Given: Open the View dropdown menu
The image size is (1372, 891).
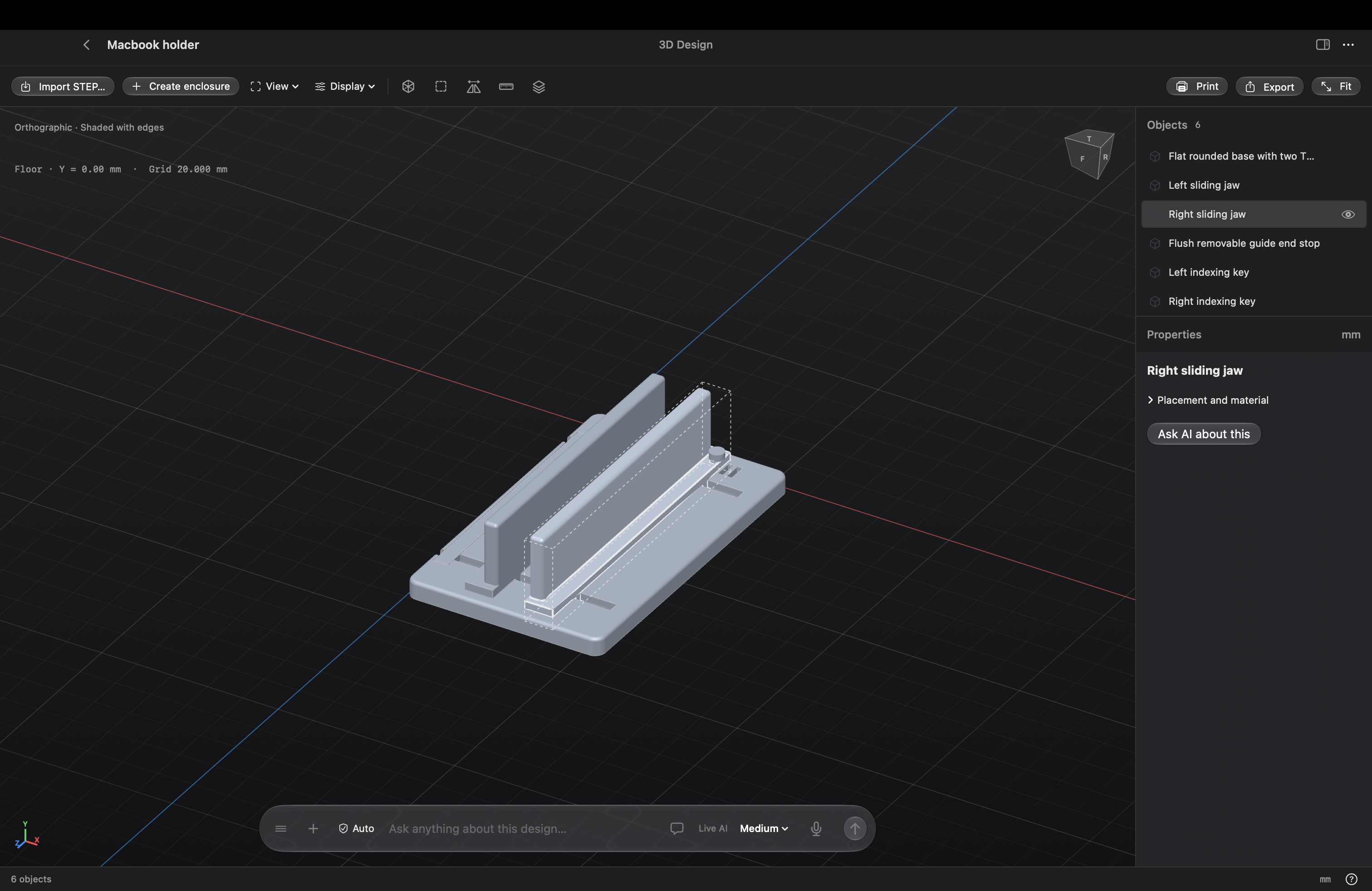Looking at the screenshot, I should 274,87.
